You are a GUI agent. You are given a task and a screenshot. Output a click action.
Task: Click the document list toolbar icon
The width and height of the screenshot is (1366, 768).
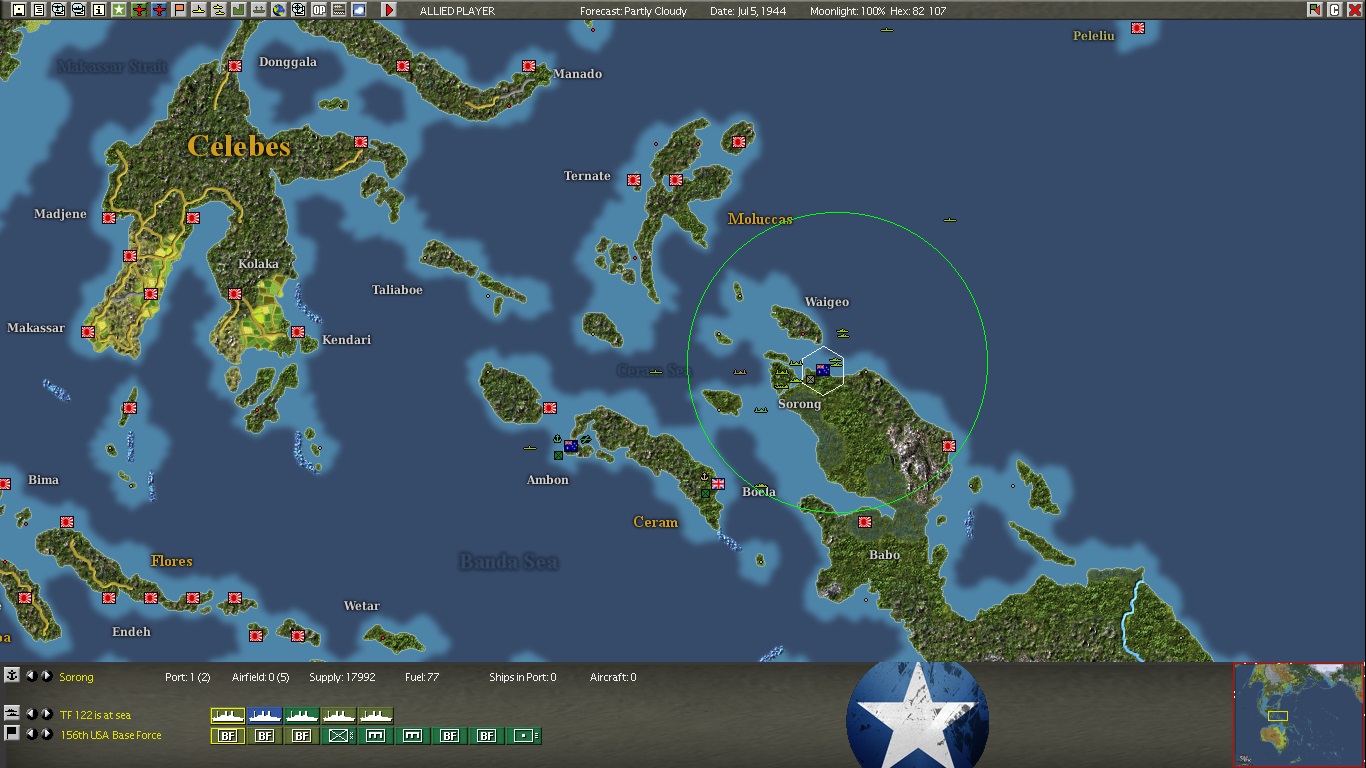[39, 10]
